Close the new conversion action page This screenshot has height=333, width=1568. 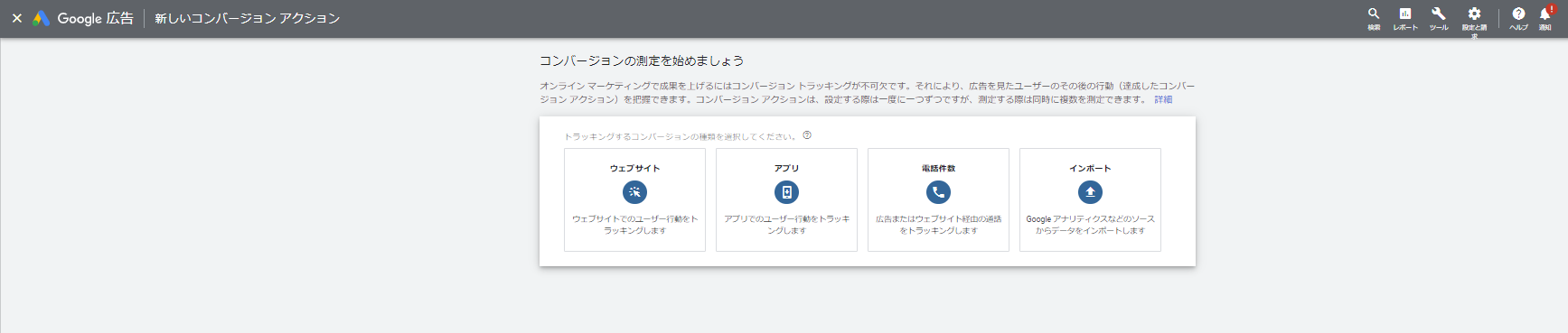(16, 18)
